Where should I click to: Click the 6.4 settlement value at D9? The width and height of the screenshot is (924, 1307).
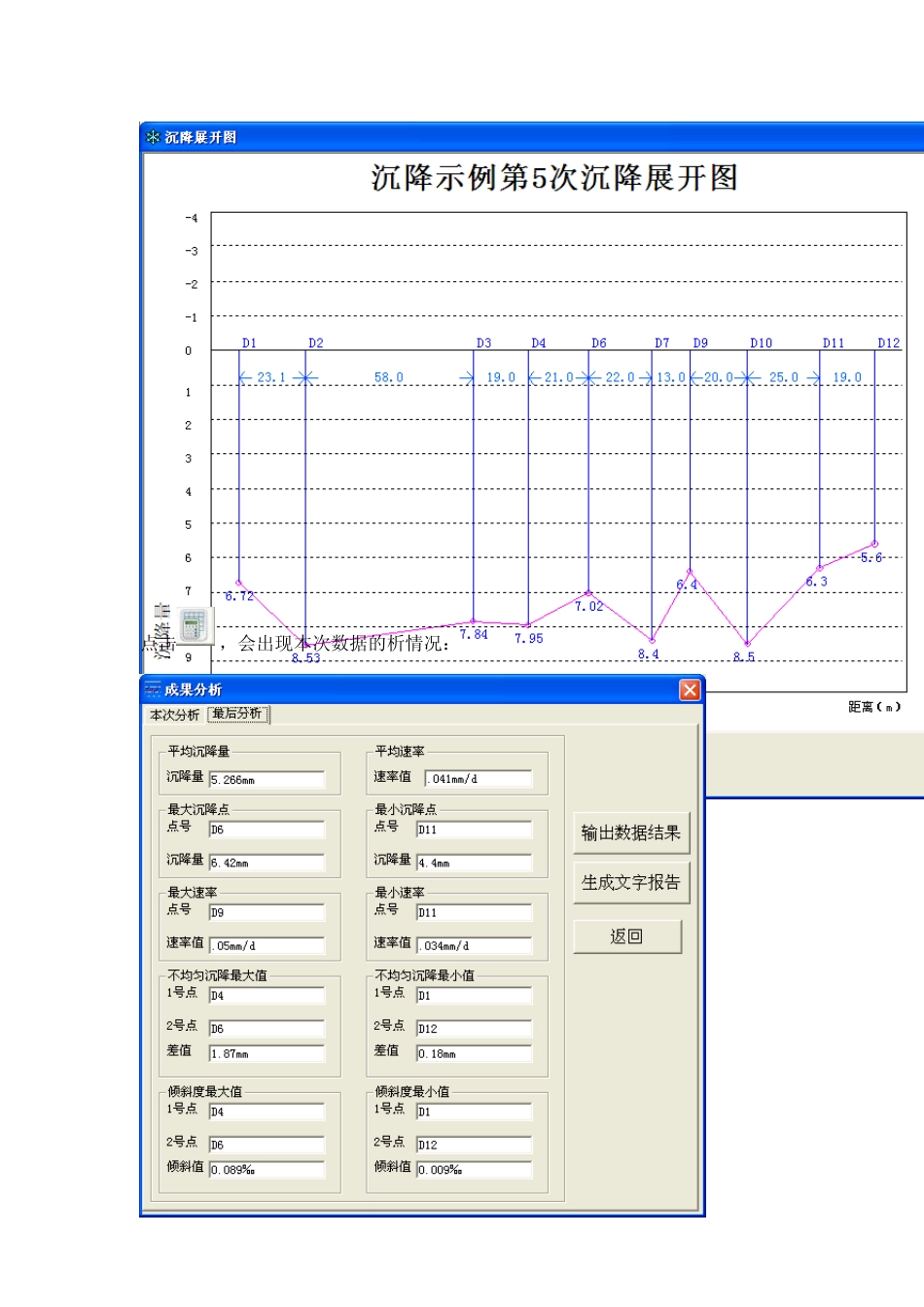click(687, 584)
